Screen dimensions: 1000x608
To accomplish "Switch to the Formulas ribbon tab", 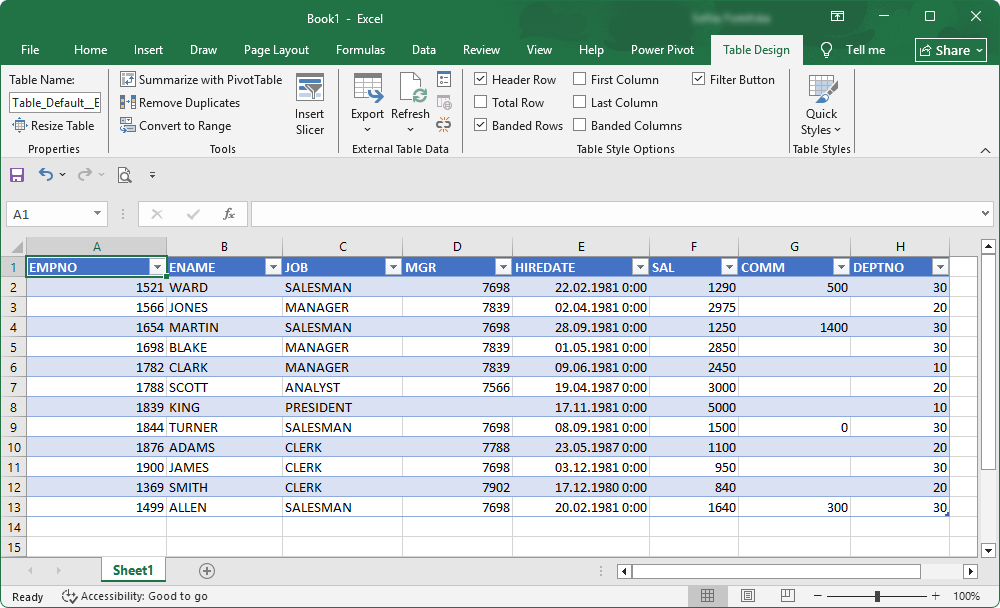I will tap(360, 49).
